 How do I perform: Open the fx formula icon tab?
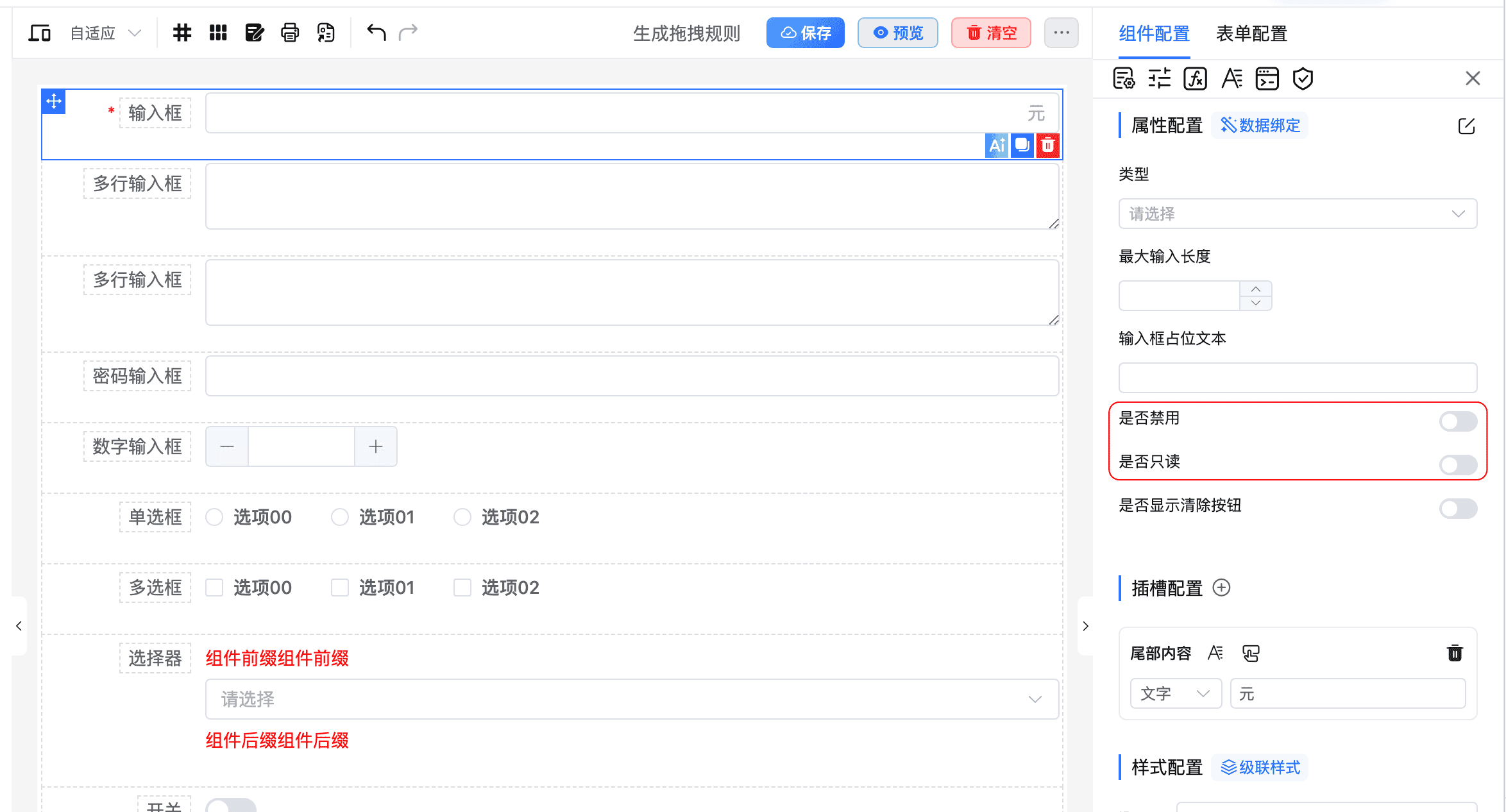1196,79
